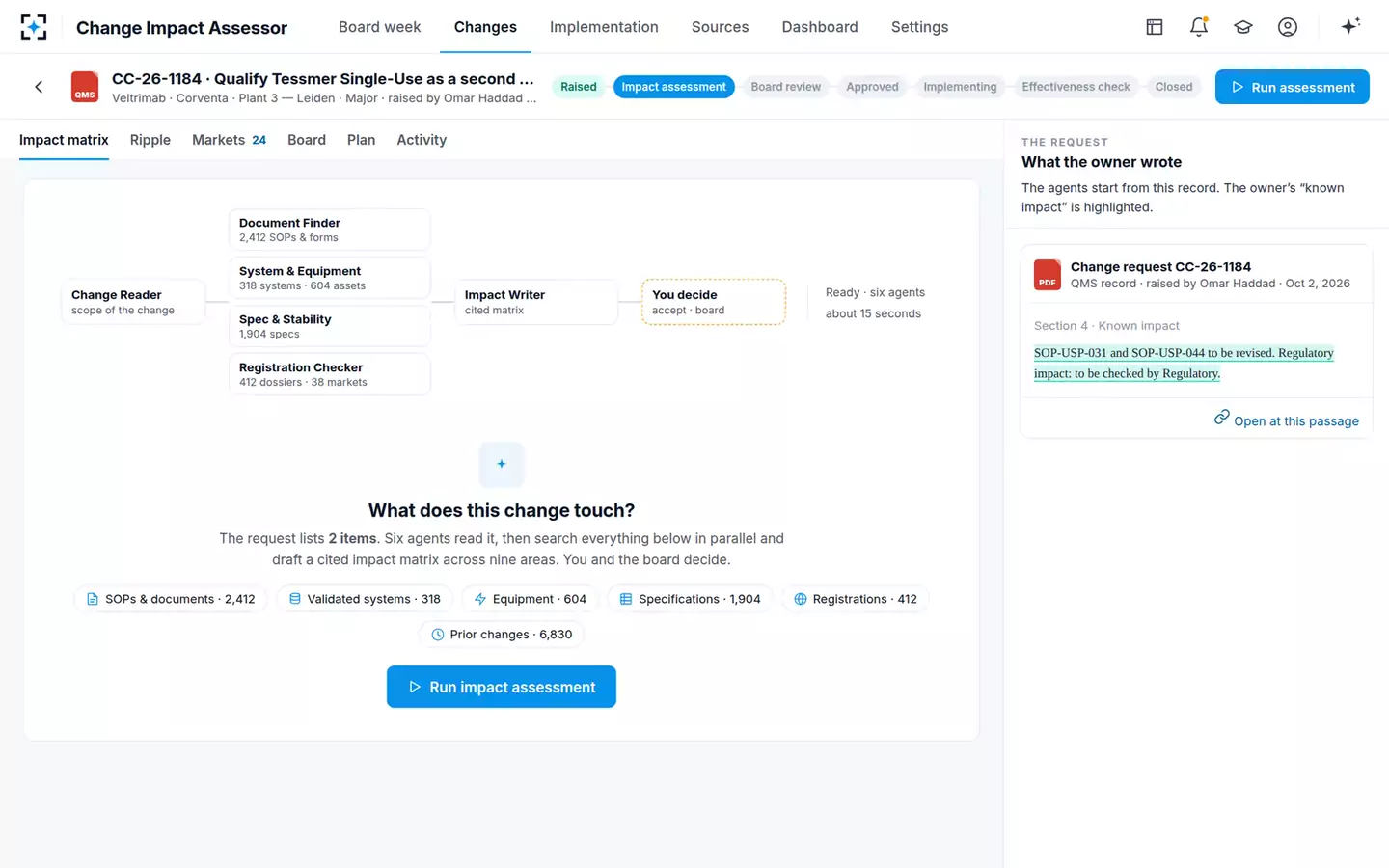Select the Implementing status step
1389x868 pixels.
[960, 87]
